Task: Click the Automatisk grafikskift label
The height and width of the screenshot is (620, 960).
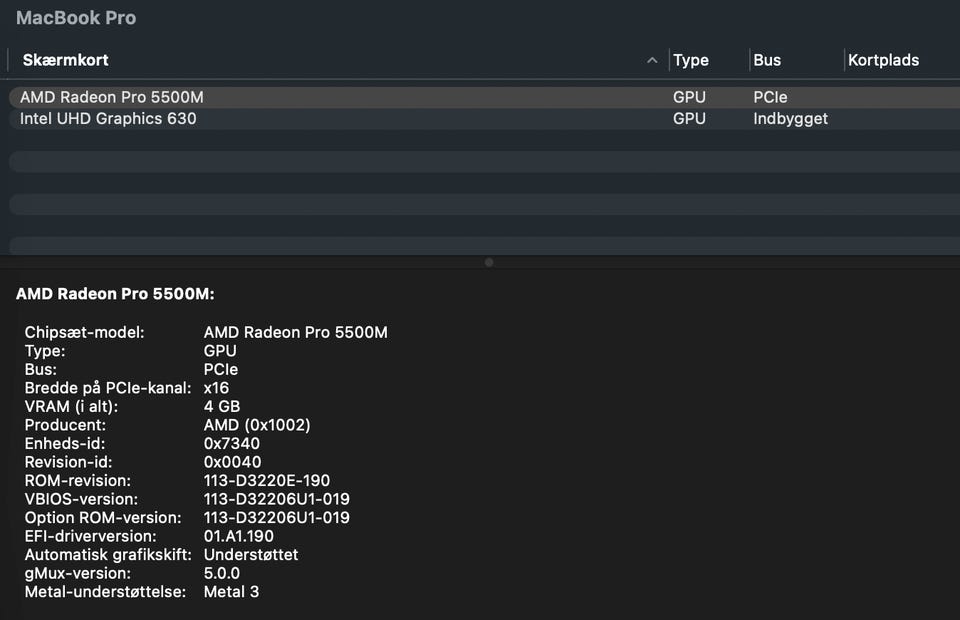Action: tap(108, 555)
